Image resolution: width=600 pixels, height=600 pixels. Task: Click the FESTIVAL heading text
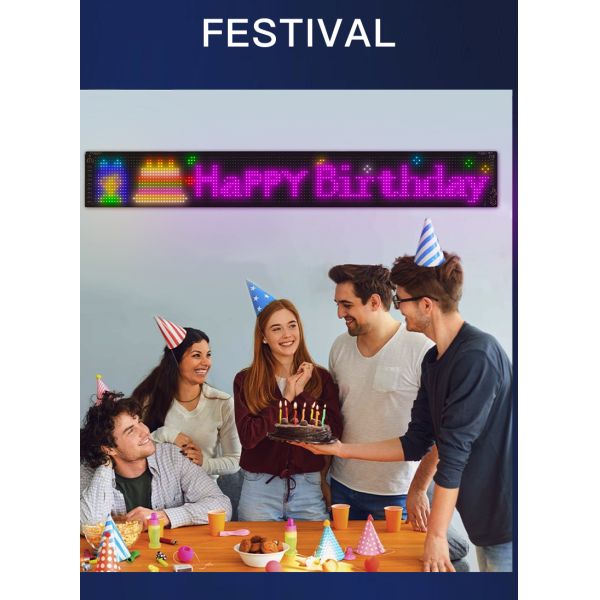(x=298, y=33)
